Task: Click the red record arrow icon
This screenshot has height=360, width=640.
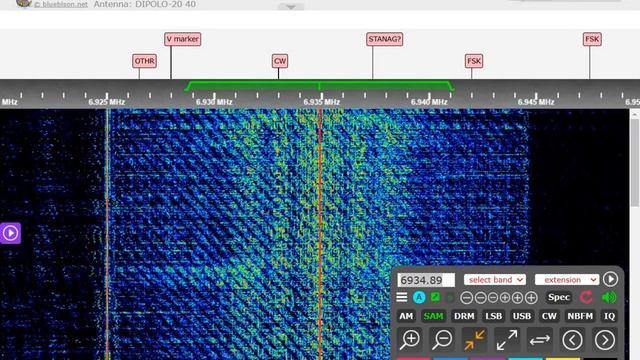Action: [586, 297]
